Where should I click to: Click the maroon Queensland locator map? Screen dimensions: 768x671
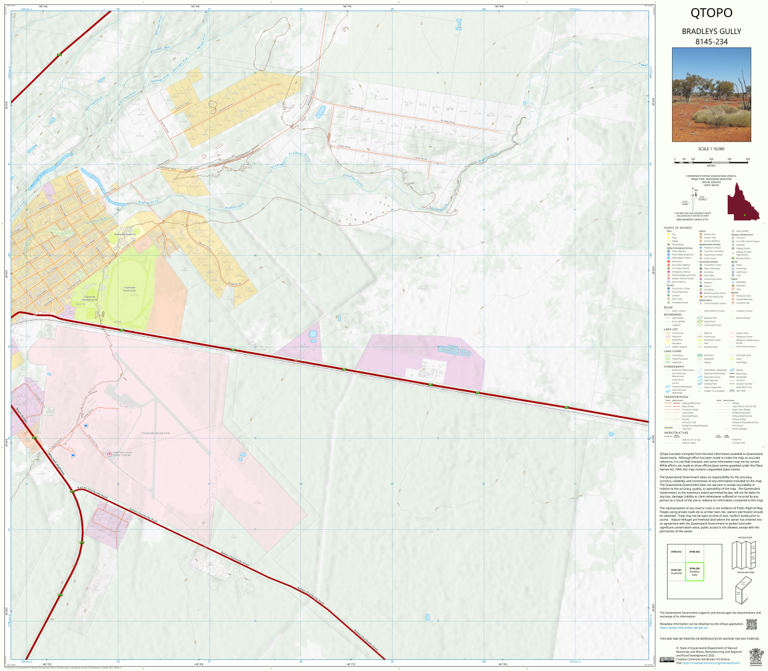point(742,201)
